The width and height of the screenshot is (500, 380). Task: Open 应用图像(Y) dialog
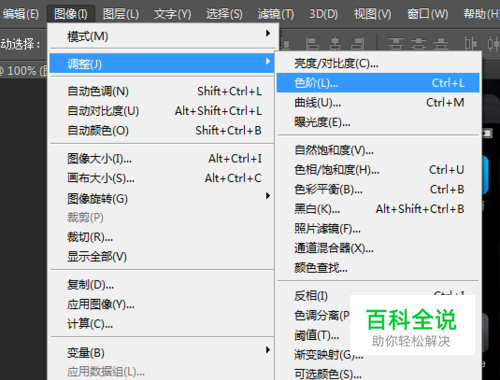click(162, 304)
